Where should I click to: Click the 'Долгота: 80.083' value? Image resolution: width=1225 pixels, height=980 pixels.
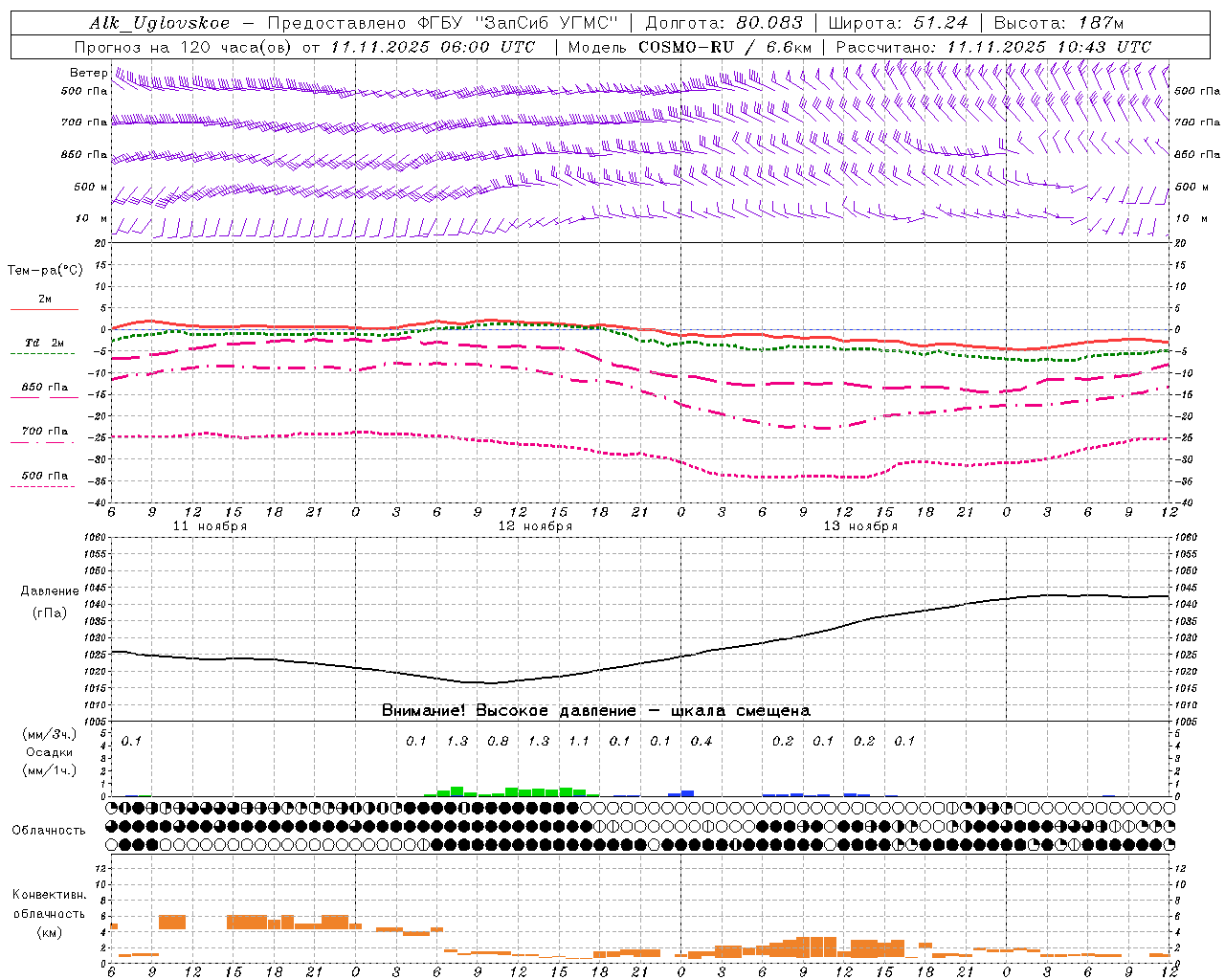[724, 23]
